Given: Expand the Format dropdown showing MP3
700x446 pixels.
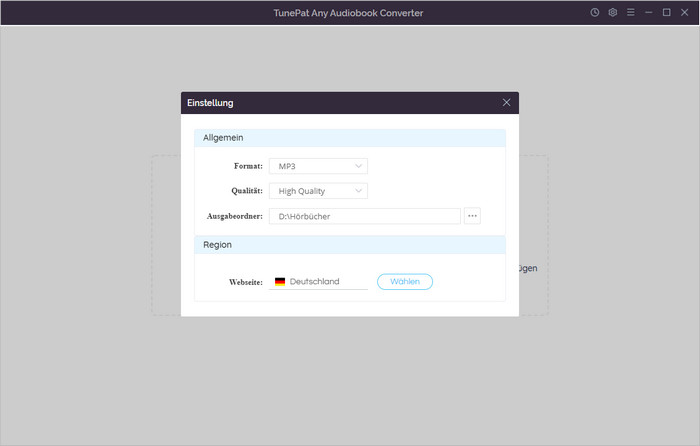Looking at the screenshot, I should click(318, 166).
